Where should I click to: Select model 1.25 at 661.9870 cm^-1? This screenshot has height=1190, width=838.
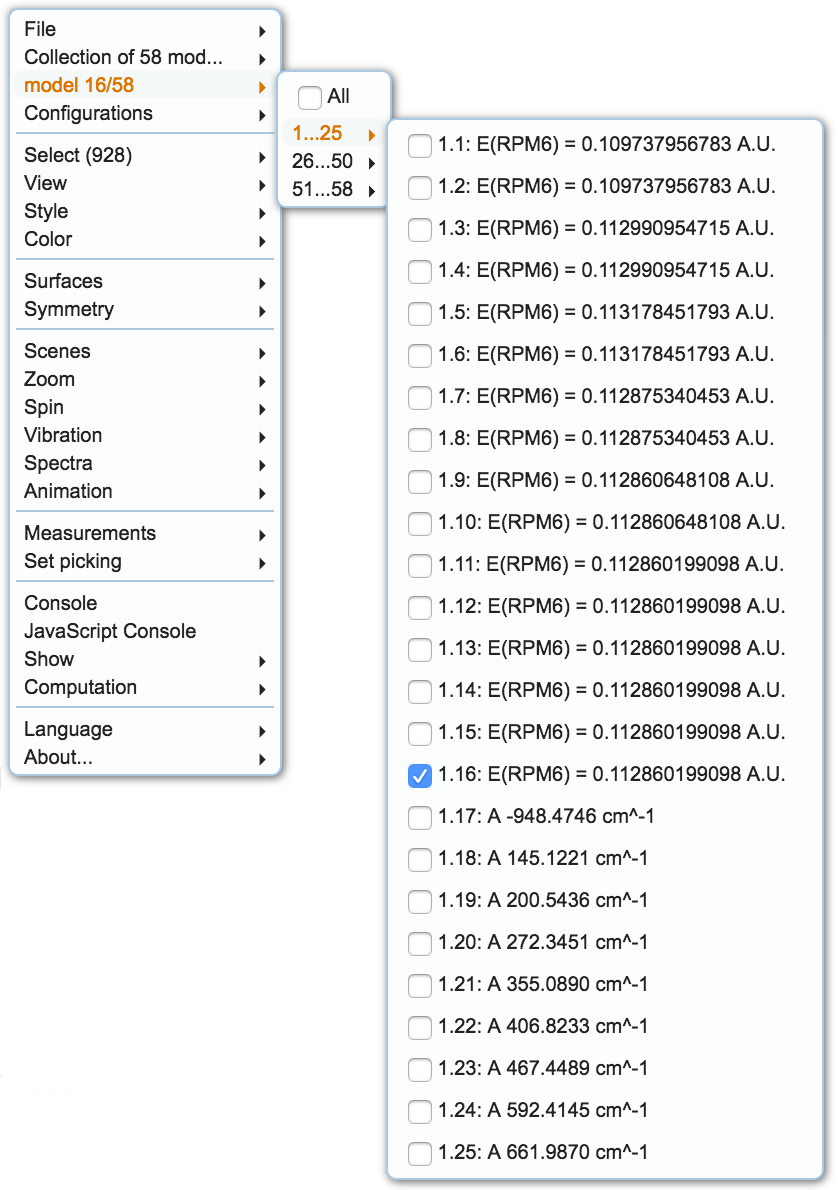[x=420, y=1153]
